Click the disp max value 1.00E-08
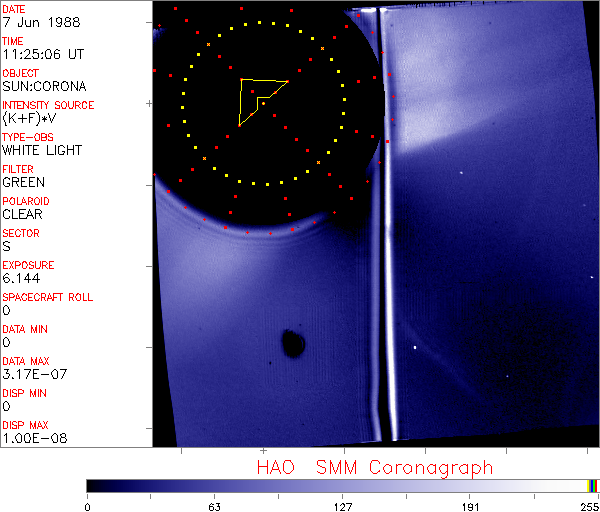Image resolution: width=600 pixels, height=512 pixels. [x=30, y=439]
